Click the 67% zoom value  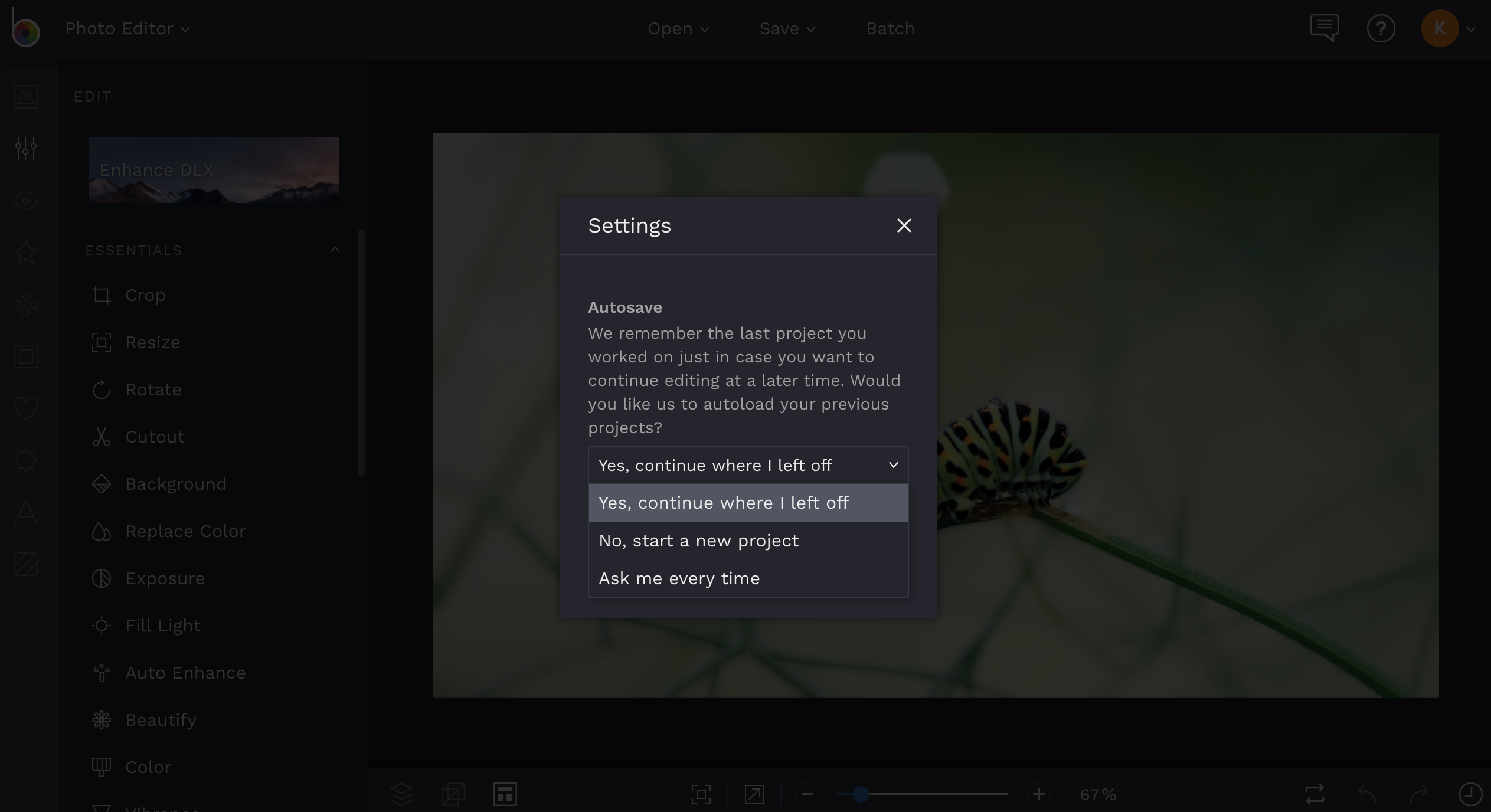coord(1098,795)
